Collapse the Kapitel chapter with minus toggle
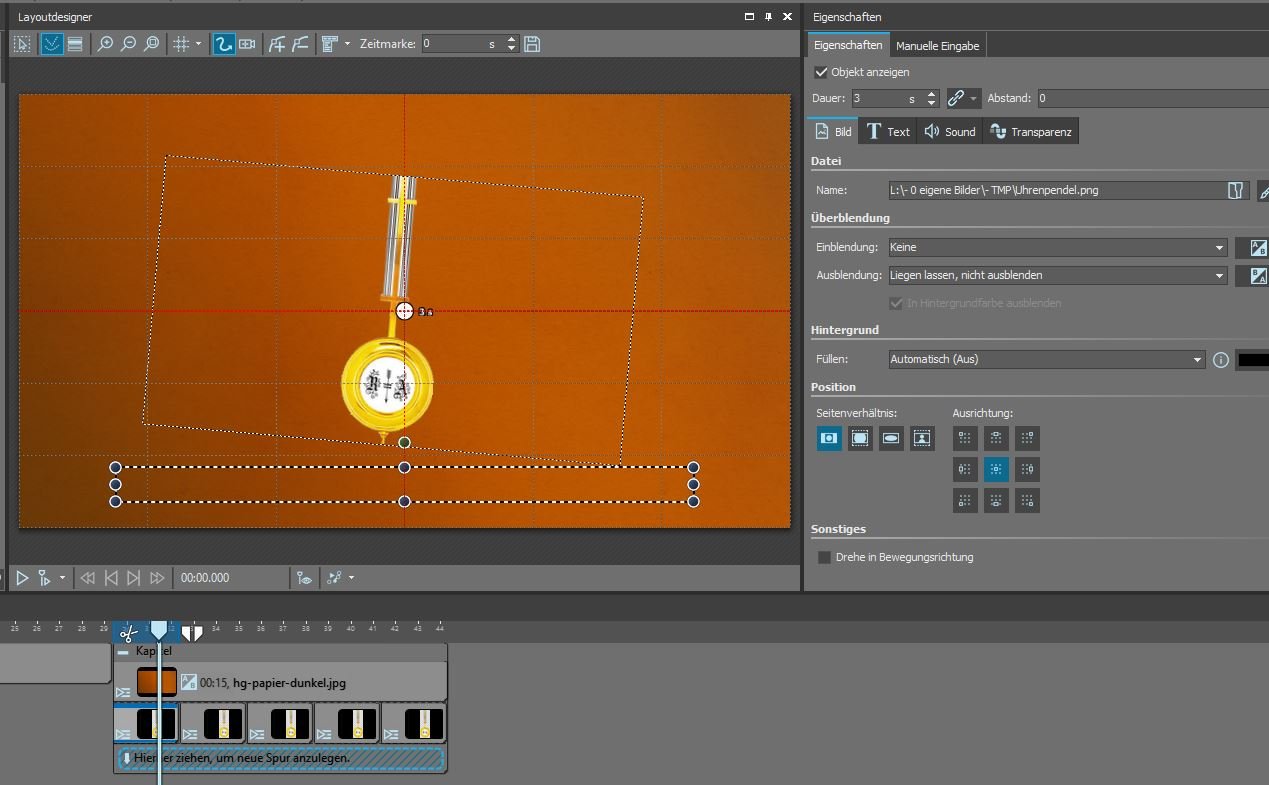The width and height of the screenshot is (1269, 785). point(123,651)
